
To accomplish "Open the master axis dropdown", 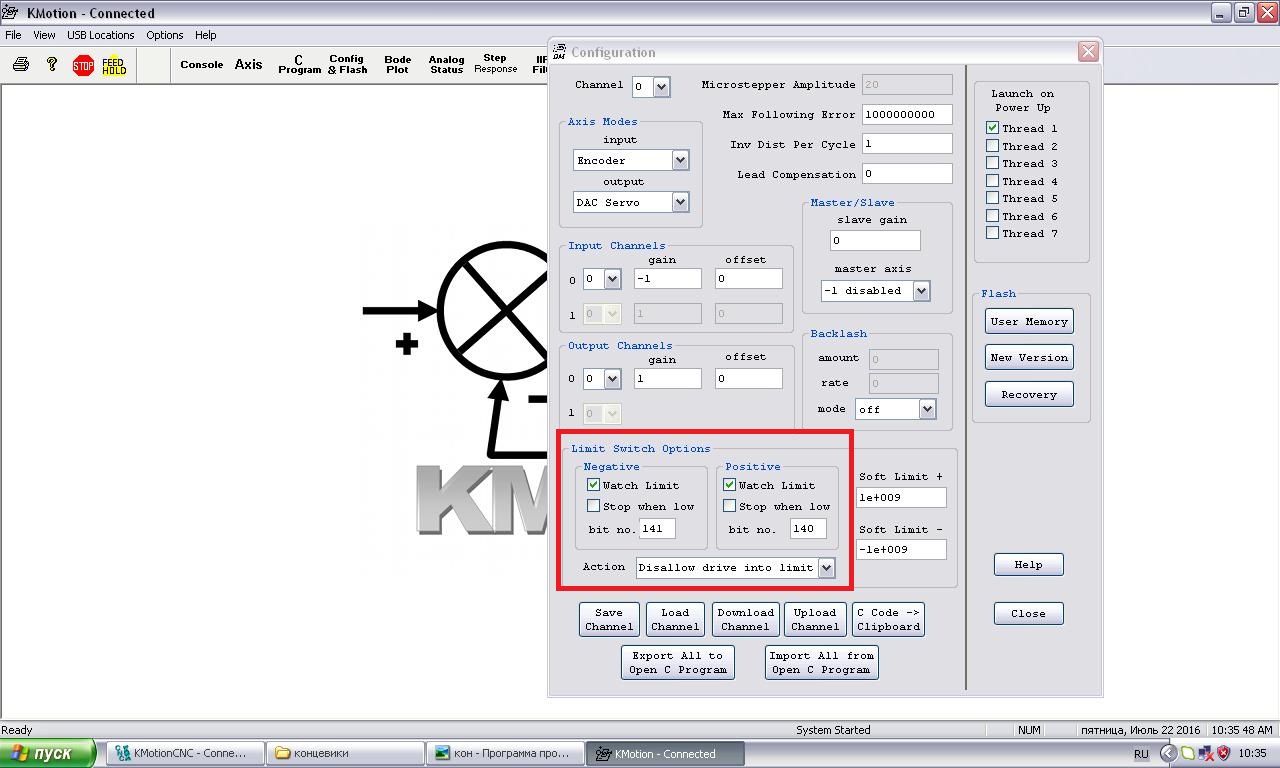I will point(921,291).
